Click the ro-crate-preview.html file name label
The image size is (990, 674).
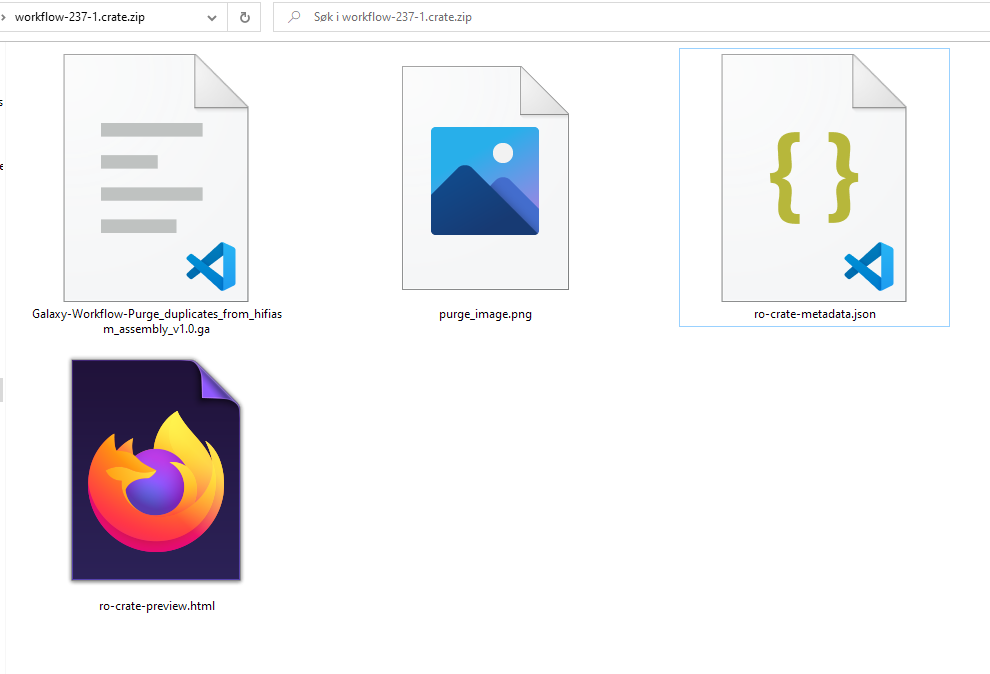[x=157, y=606]
